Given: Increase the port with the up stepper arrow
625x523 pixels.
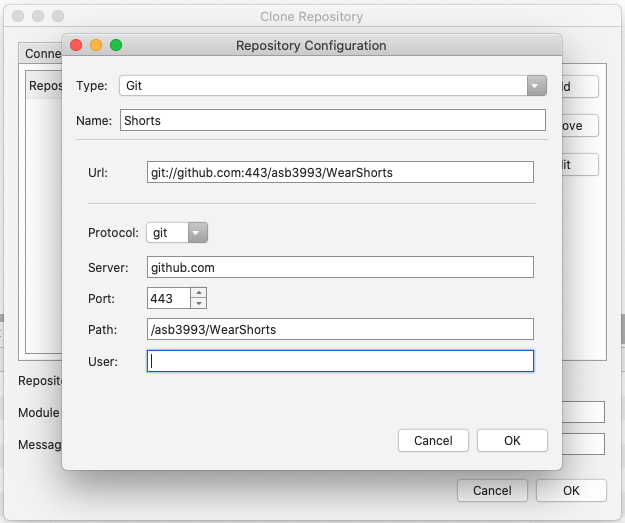Looking at the screenshot, I should click(199, 293).
